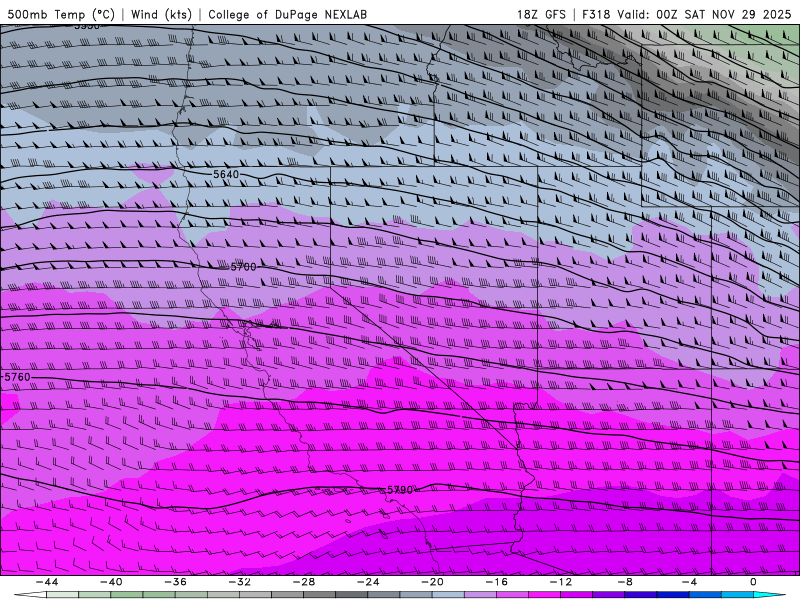Click the -28 color scale label

304,582
